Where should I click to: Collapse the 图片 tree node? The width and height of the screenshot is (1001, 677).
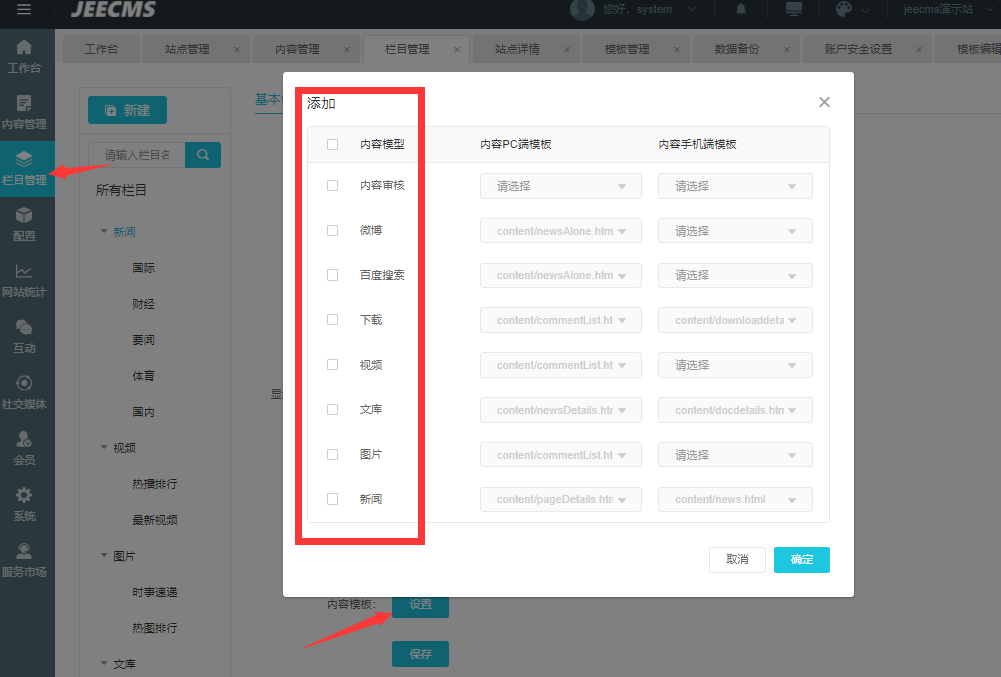click(x=104, y=555)
